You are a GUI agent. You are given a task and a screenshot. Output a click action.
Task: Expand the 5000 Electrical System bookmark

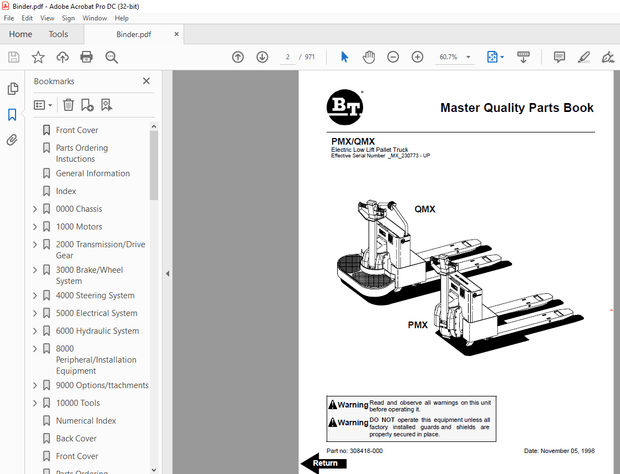35,313
